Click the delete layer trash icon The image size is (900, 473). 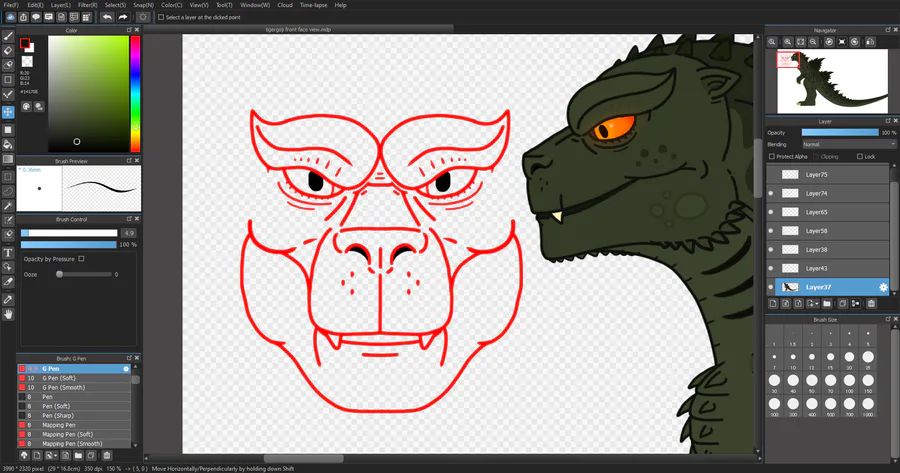point(871,304)
